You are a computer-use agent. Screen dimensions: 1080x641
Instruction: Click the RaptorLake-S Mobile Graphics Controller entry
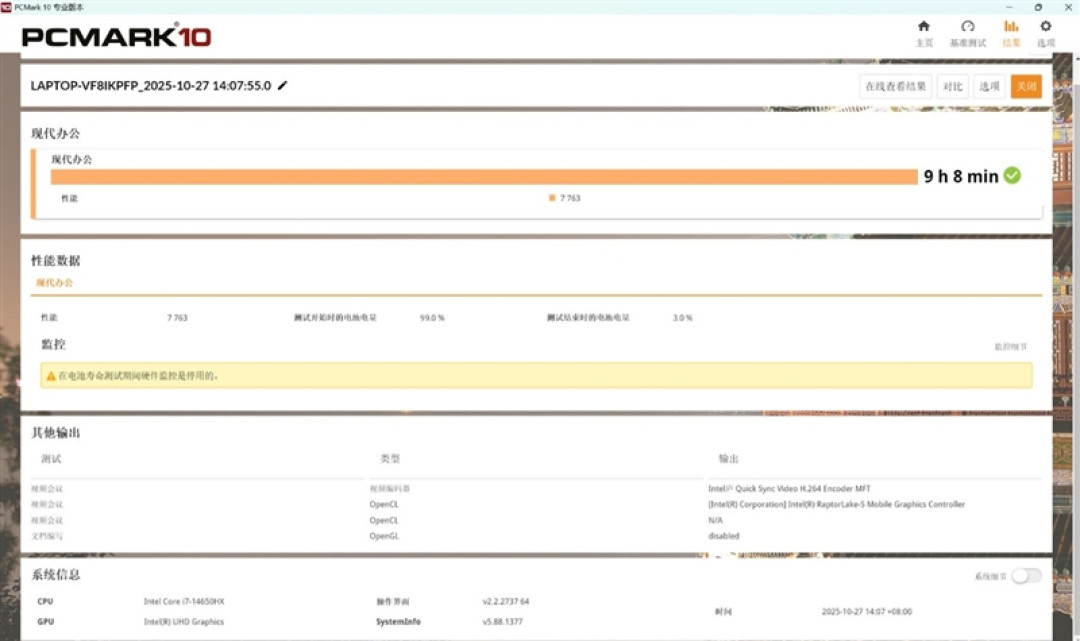(x=836, y=504)
